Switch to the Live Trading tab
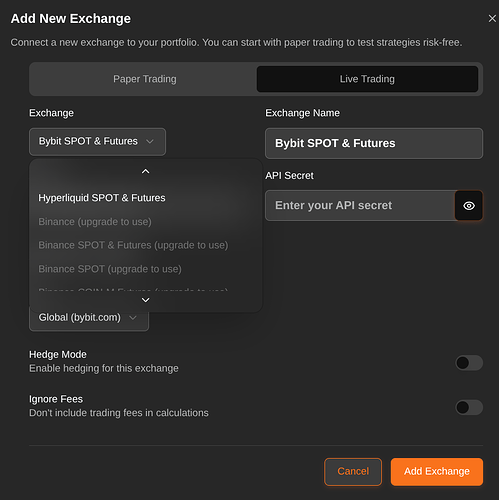The height and width of the screenshot is (500, 499). [367, 79]
